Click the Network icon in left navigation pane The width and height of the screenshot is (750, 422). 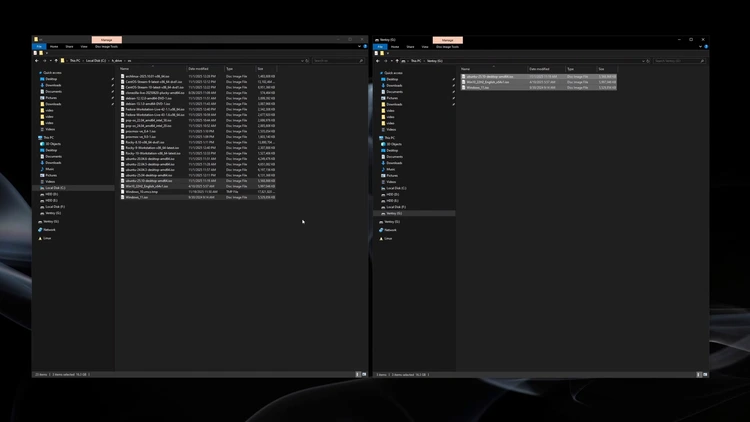40,230
